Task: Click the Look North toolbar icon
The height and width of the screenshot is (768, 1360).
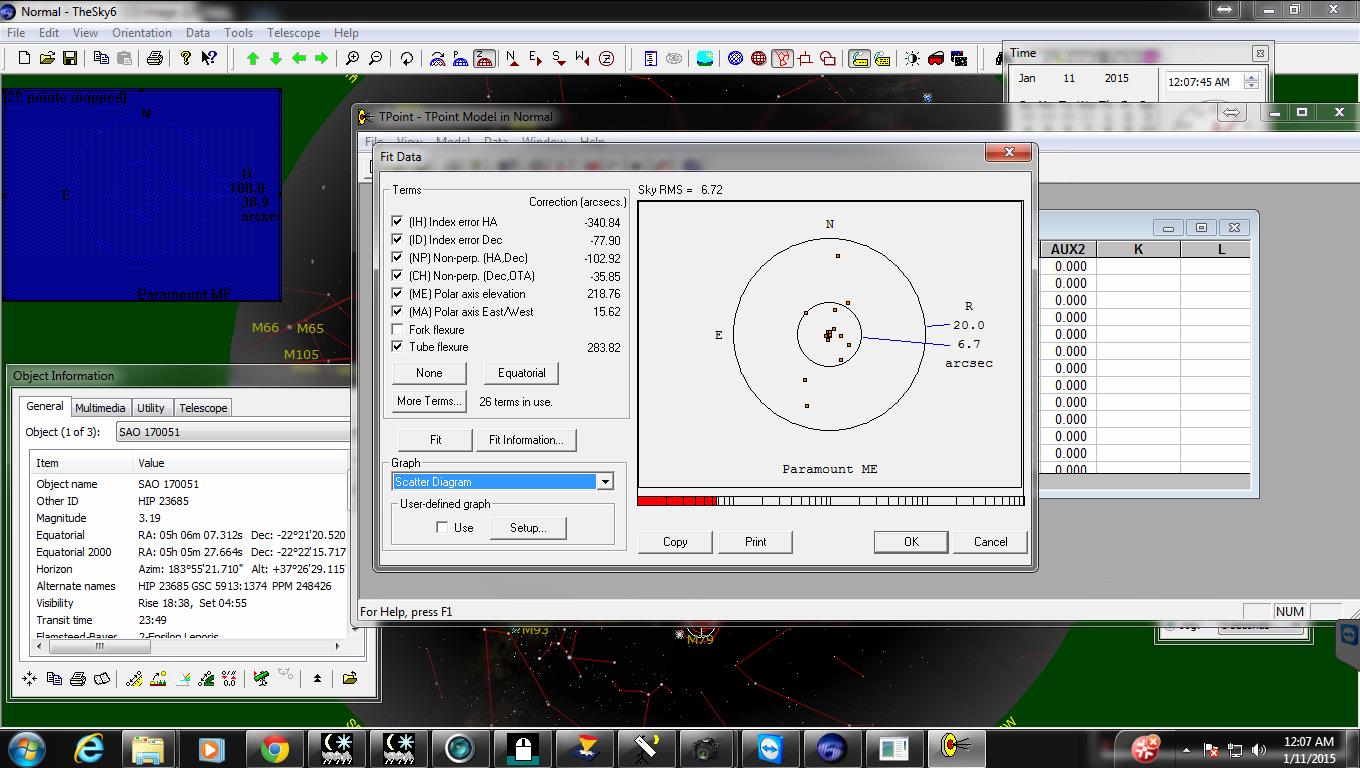Action: pyautogui.click(x=512, y=59)
